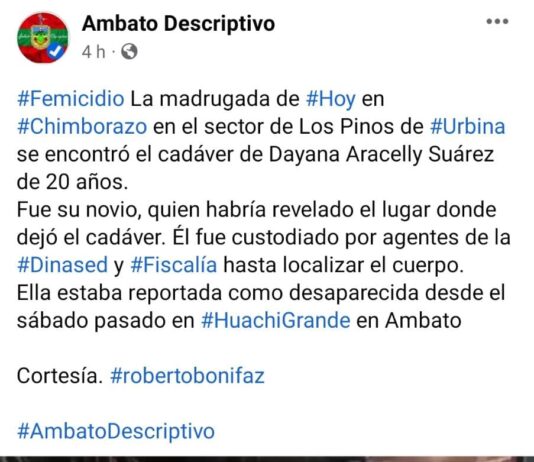The height and width of the screenshot is (462, 534).
Task: Click the public globe privacy icon
Action: point(129,52)
